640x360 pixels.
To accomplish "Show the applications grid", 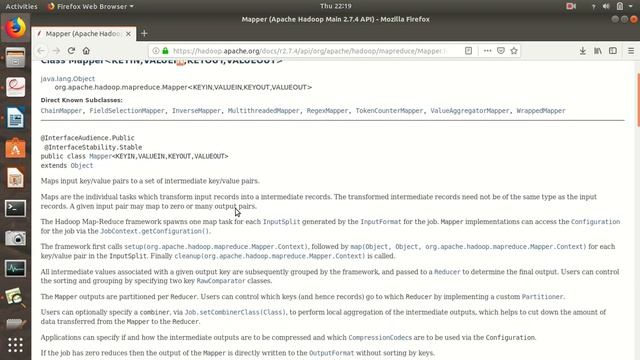I will click(x=16, y=345).
